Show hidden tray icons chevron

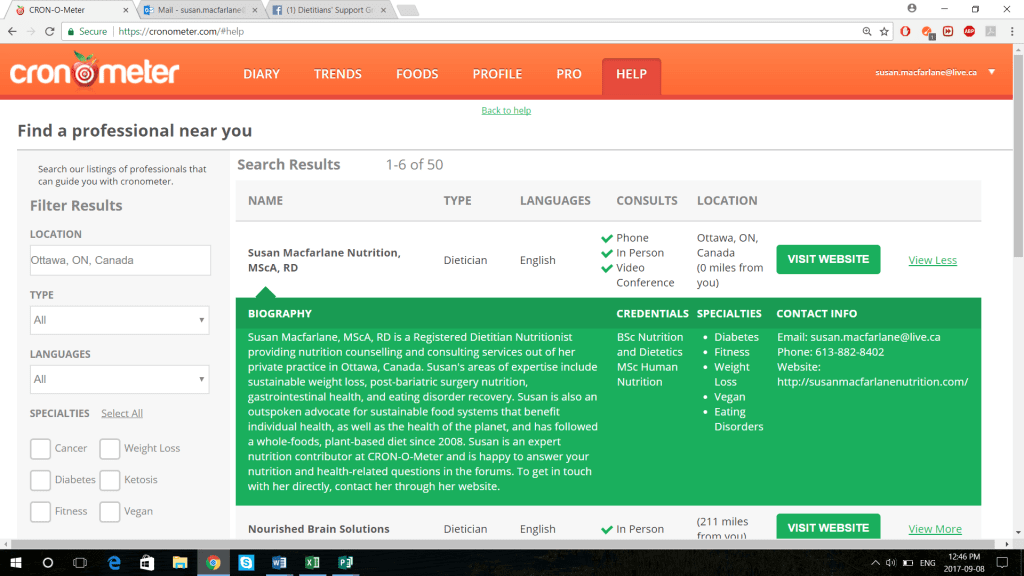point(875,562)
